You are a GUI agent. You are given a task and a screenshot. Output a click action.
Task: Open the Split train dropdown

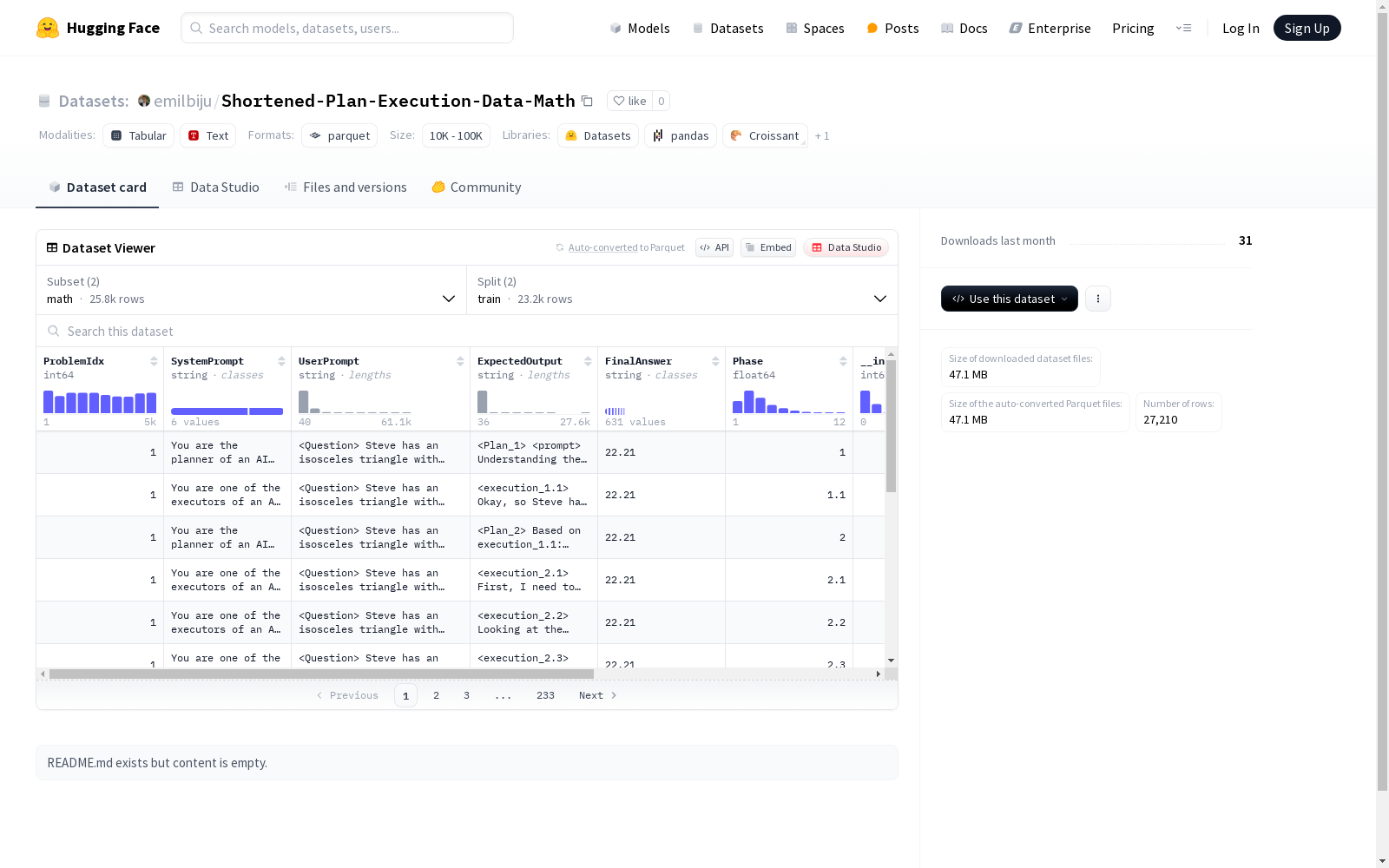coord(682,290)
